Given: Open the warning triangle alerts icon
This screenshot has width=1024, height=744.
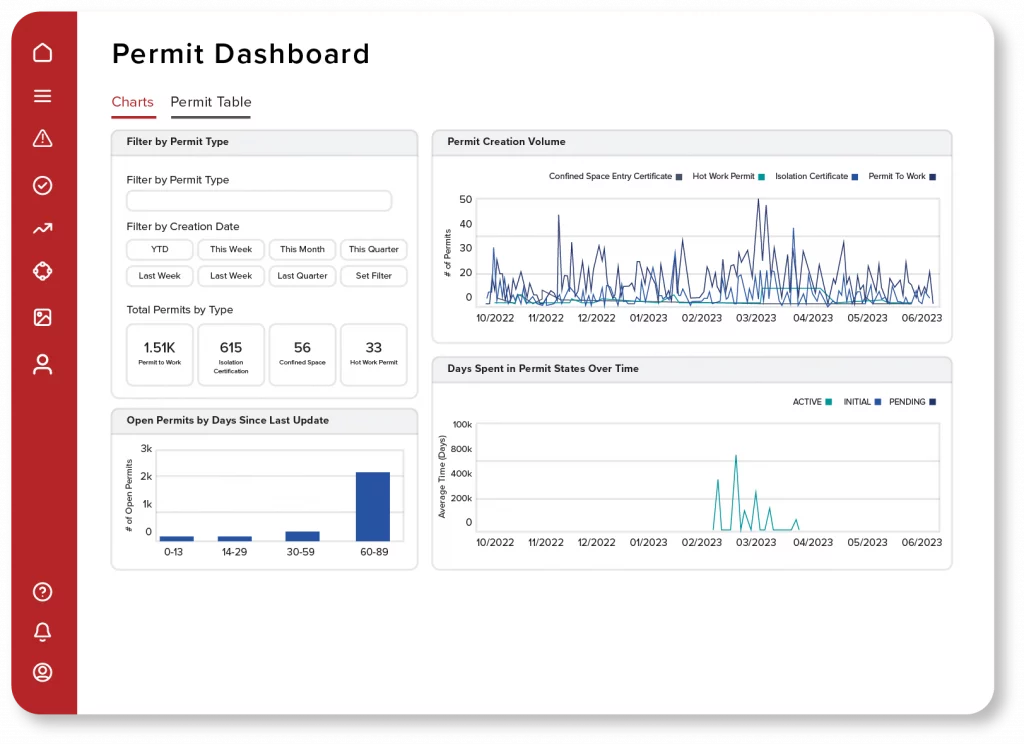Looking at the screenshot, I should click(x=42, y=139).
